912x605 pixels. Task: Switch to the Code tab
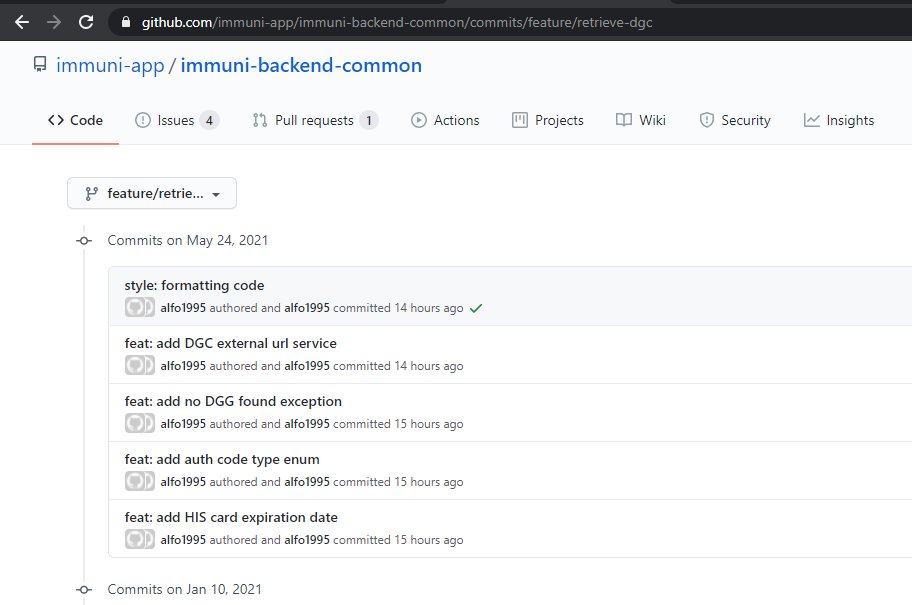click(x=75, y=120)
